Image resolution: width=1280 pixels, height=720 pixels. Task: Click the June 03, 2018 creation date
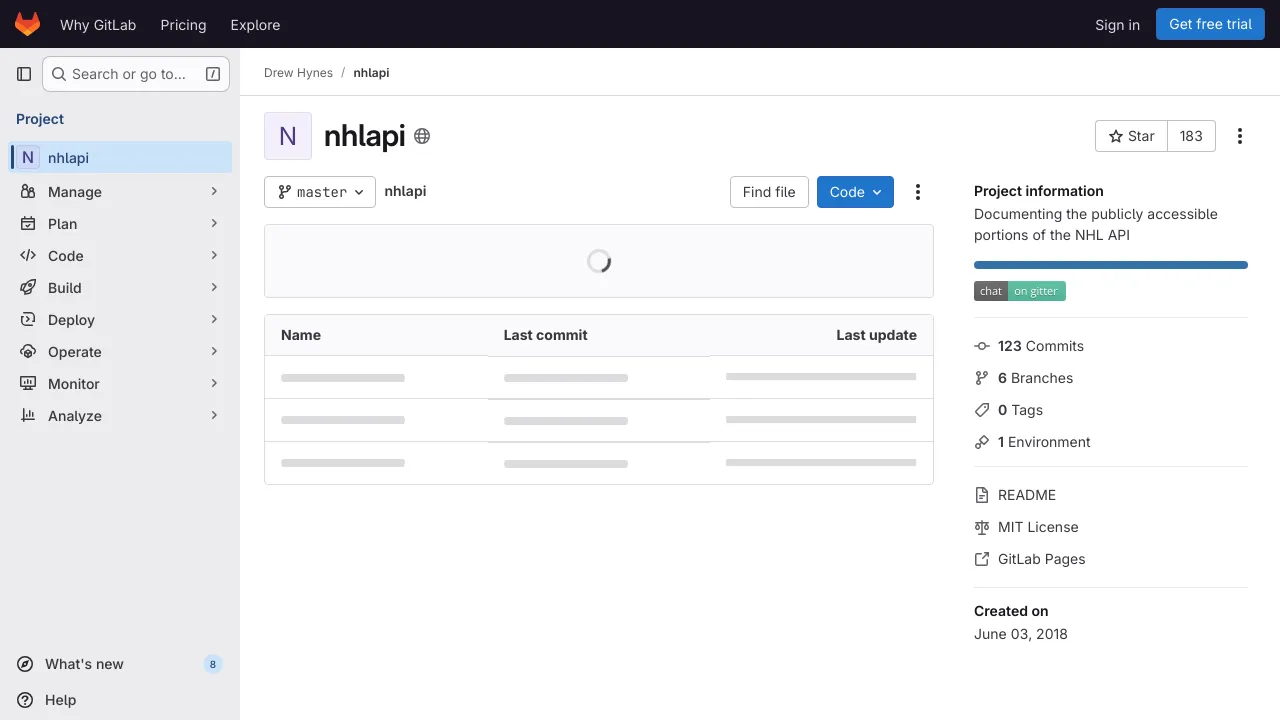pos(1021,634)
